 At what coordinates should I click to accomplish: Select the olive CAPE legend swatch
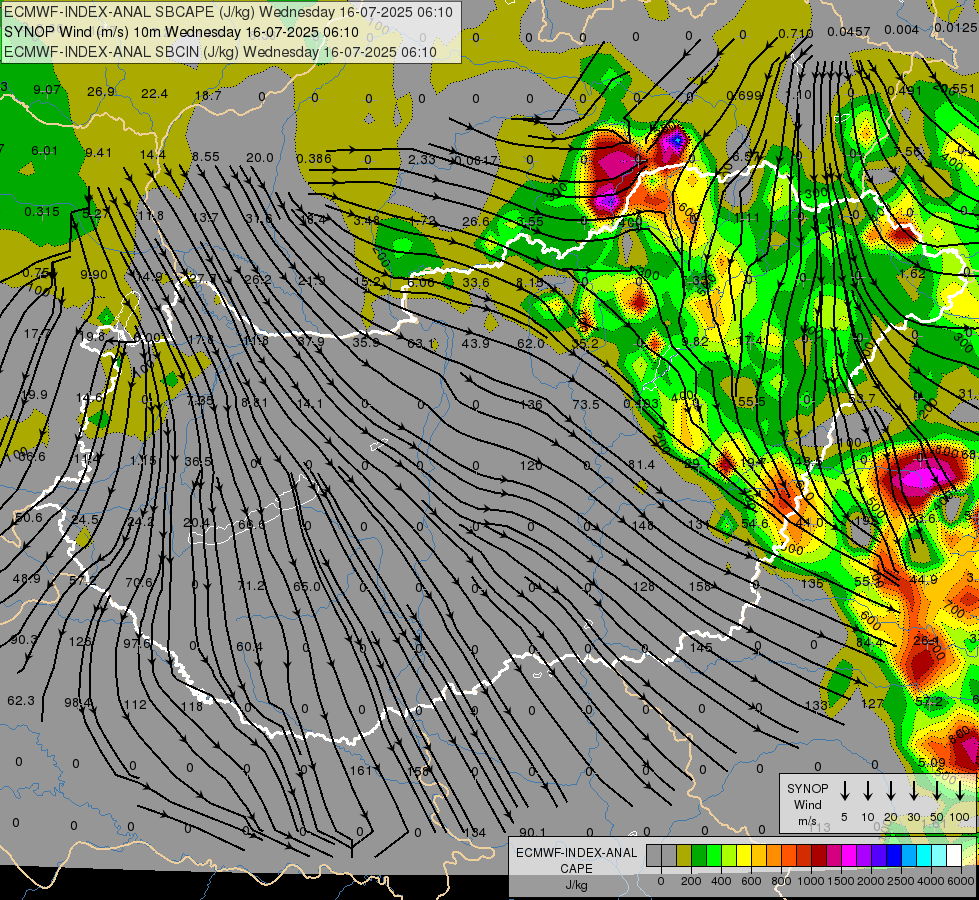684,856
